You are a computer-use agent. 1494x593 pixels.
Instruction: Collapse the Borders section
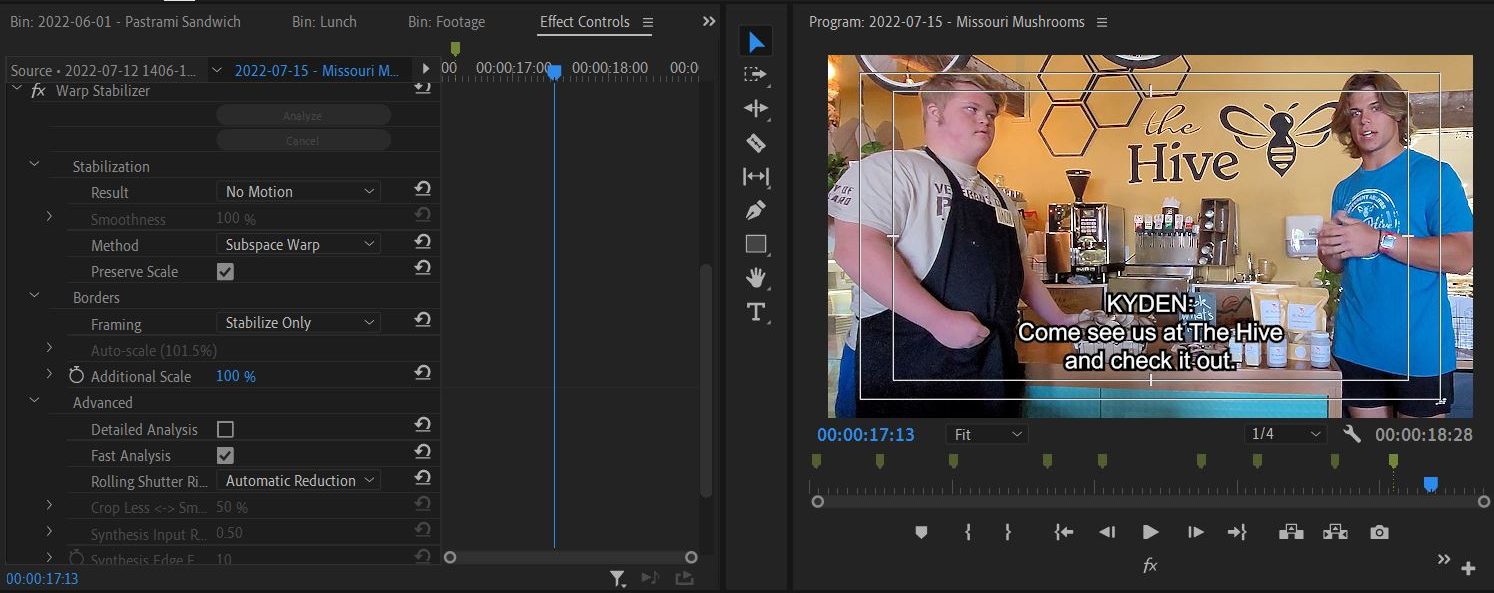(x=34, y=295)
